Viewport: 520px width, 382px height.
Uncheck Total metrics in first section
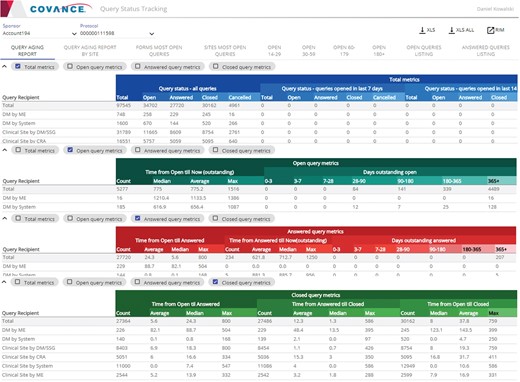tap(18, 66)
